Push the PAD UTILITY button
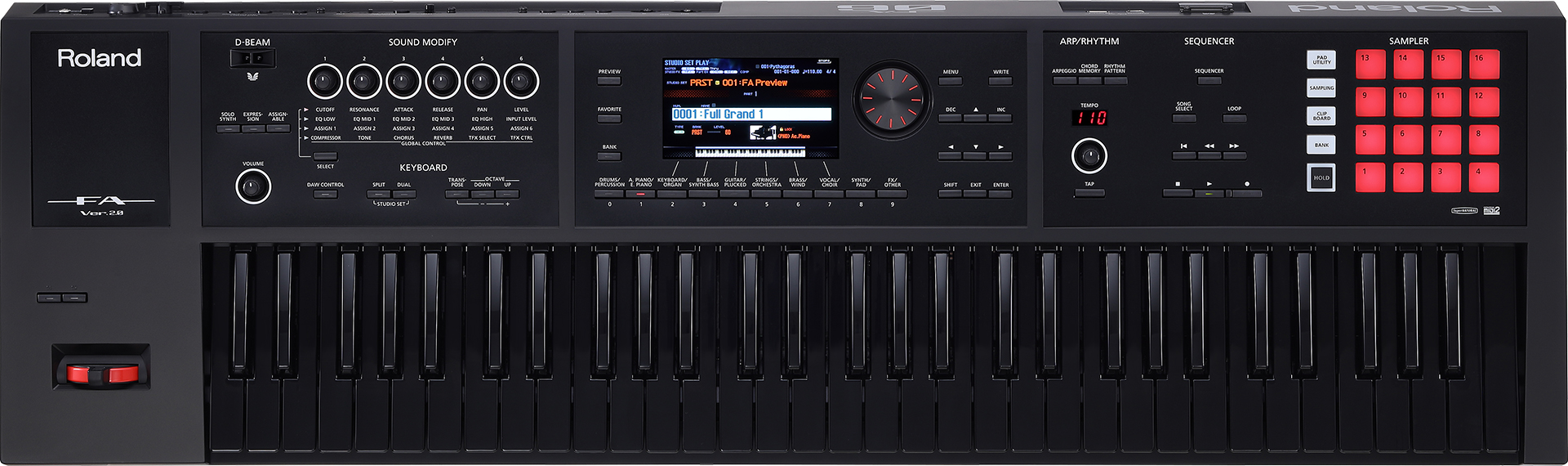This screenshot has height=466, width=1568. [x=1321, y=60]
